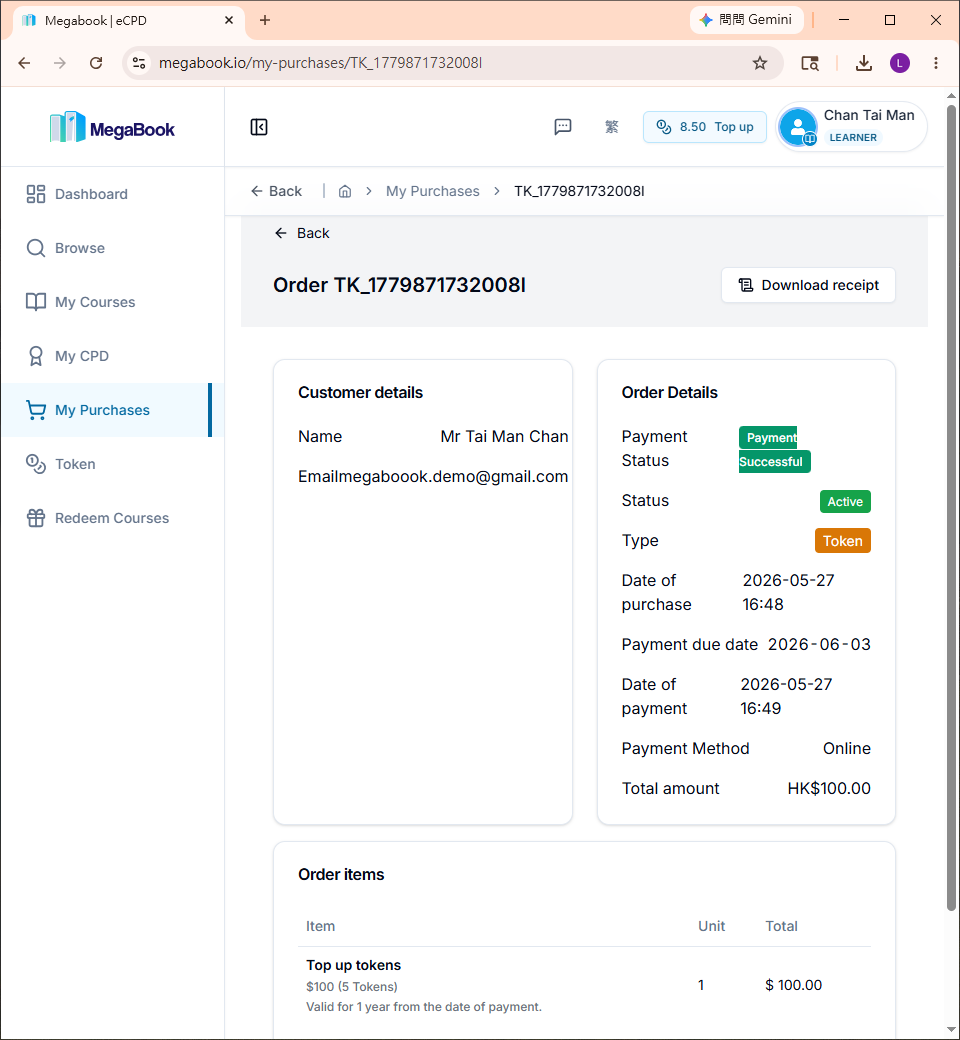This screenshot has height=1040, width=960.
Task: Close the Megabook | eCPD tab
Action: [x=229, y=20]
